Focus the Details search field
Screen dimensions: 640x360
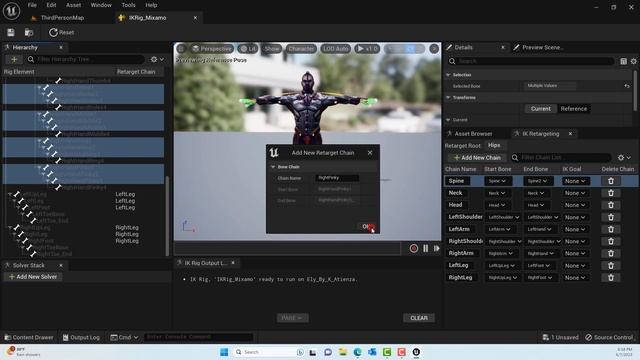(531, 61)
